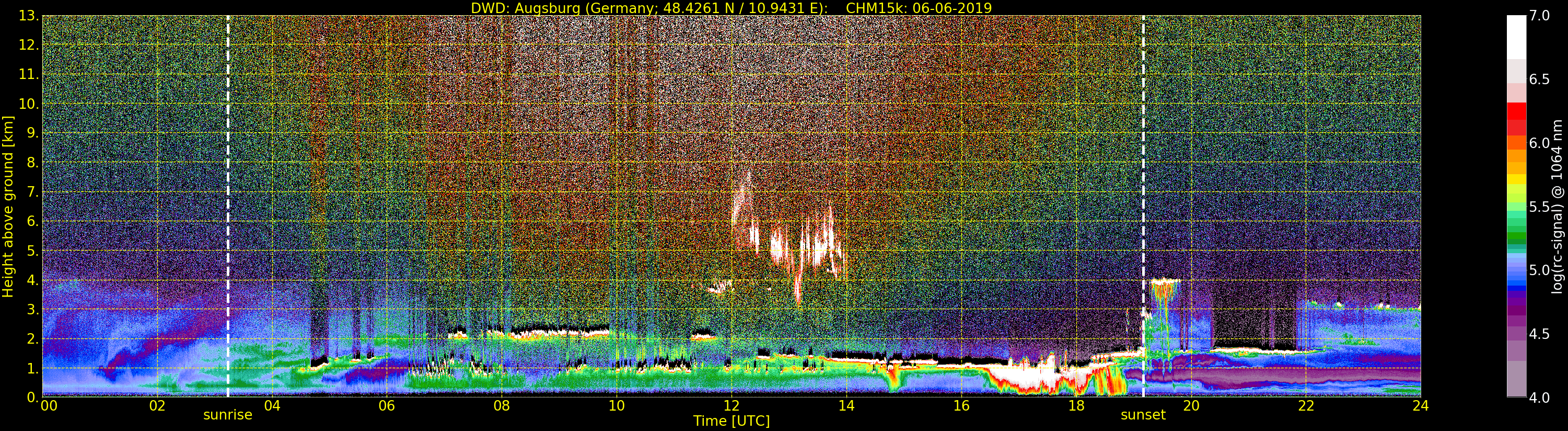Screen dimensions: 1568x431
Task: Click the '1.' height tick label
Action: tap(33, 368)
